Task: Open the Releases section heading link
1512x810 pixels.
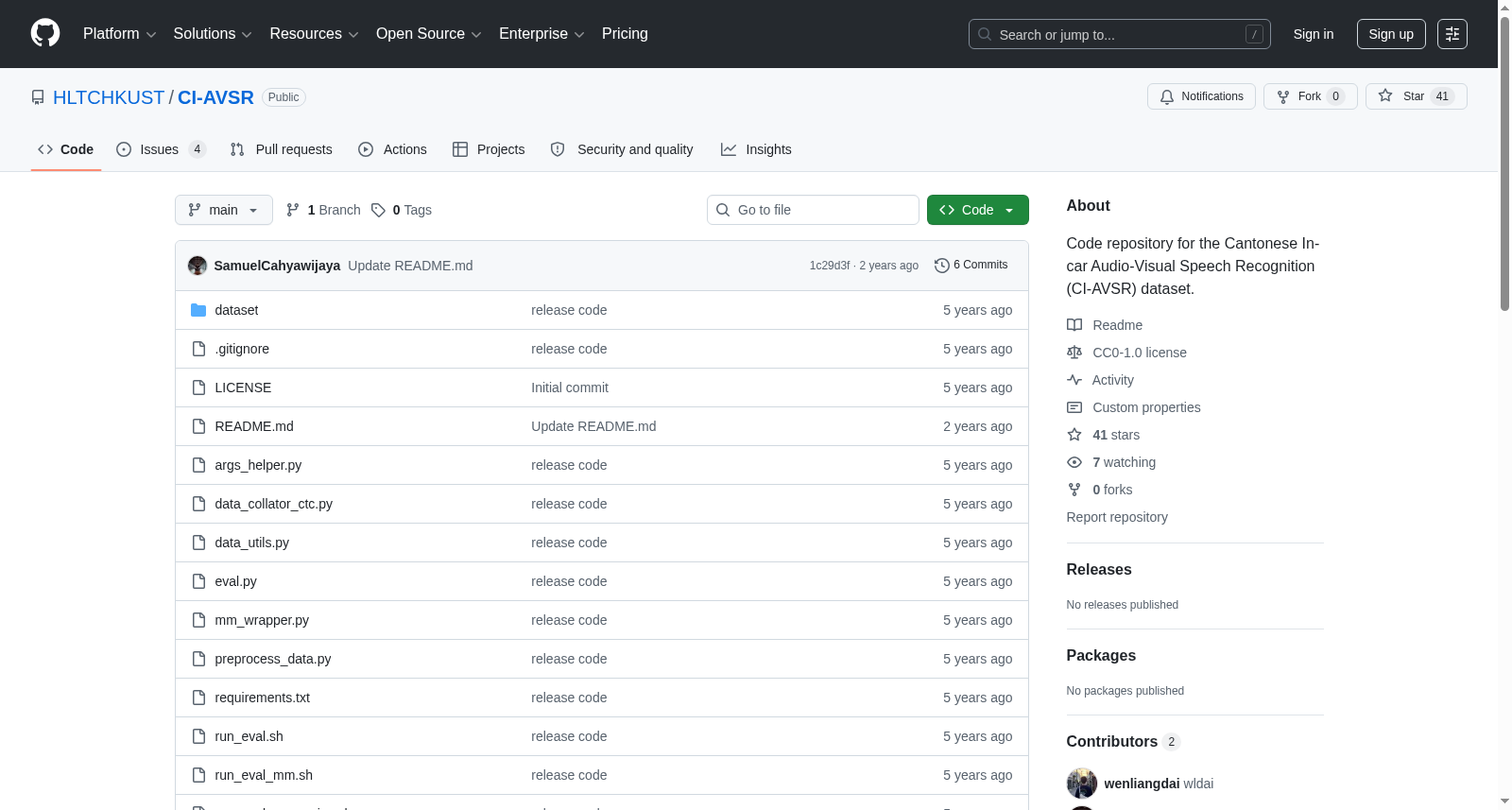Action: [x=1099, y=569]
